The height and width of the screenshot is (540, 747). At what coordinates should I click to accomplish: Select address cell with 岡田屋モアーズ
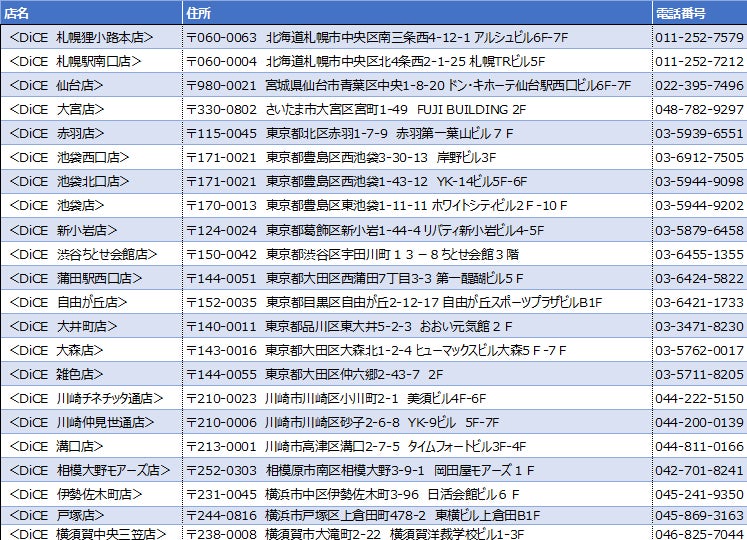[417, 470]
